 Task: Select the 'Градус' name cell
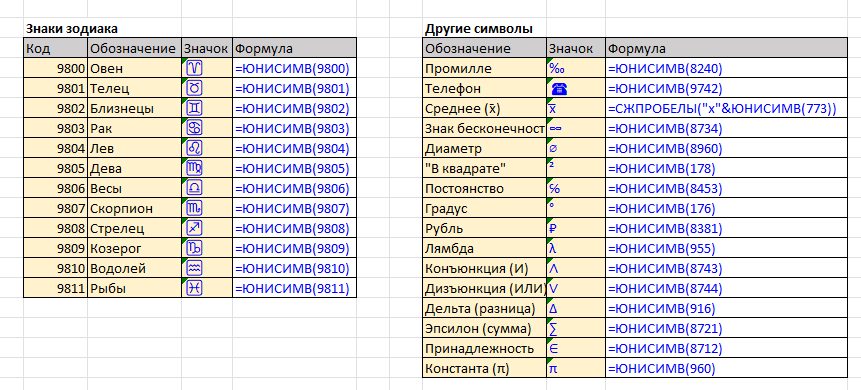[485, 208]
